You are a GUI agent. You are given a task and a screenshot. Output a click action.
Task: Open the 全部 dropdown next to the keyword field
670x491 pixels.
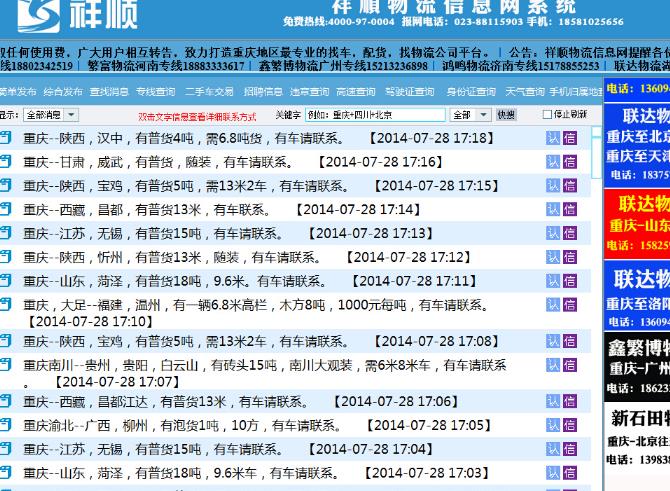point(469,115)
